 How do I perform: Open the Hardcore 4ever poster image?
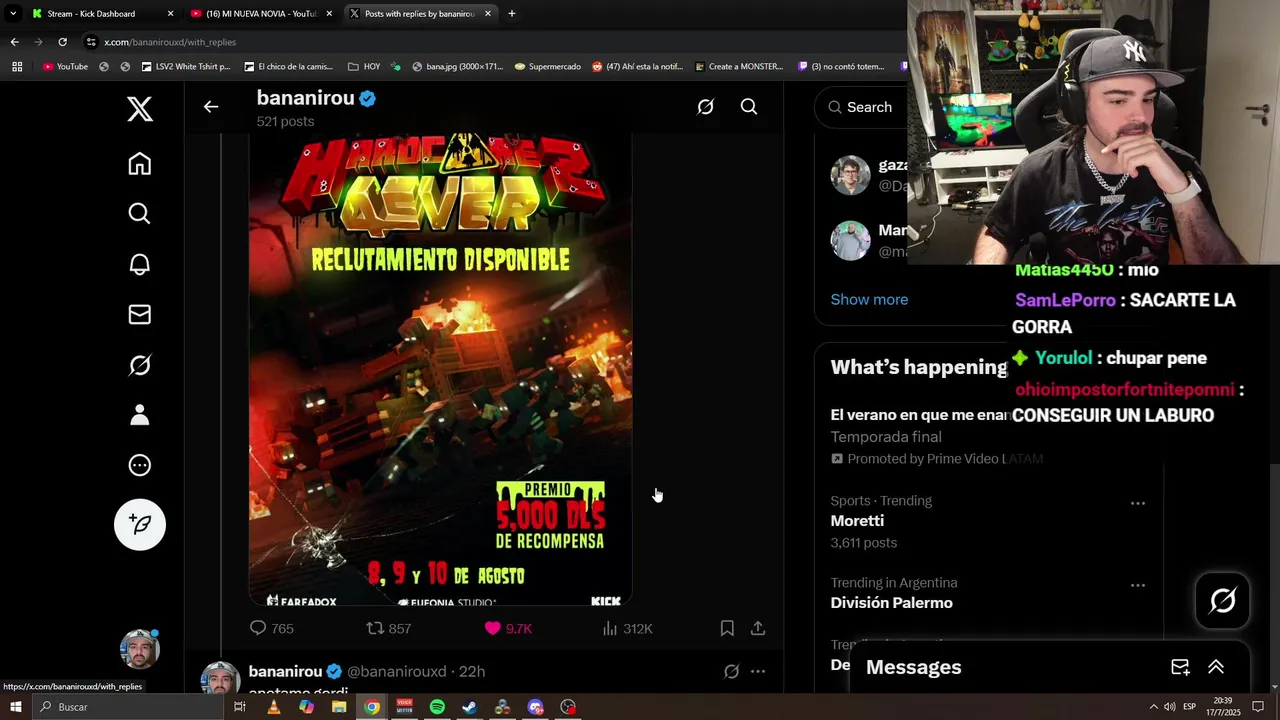point(440,368)
